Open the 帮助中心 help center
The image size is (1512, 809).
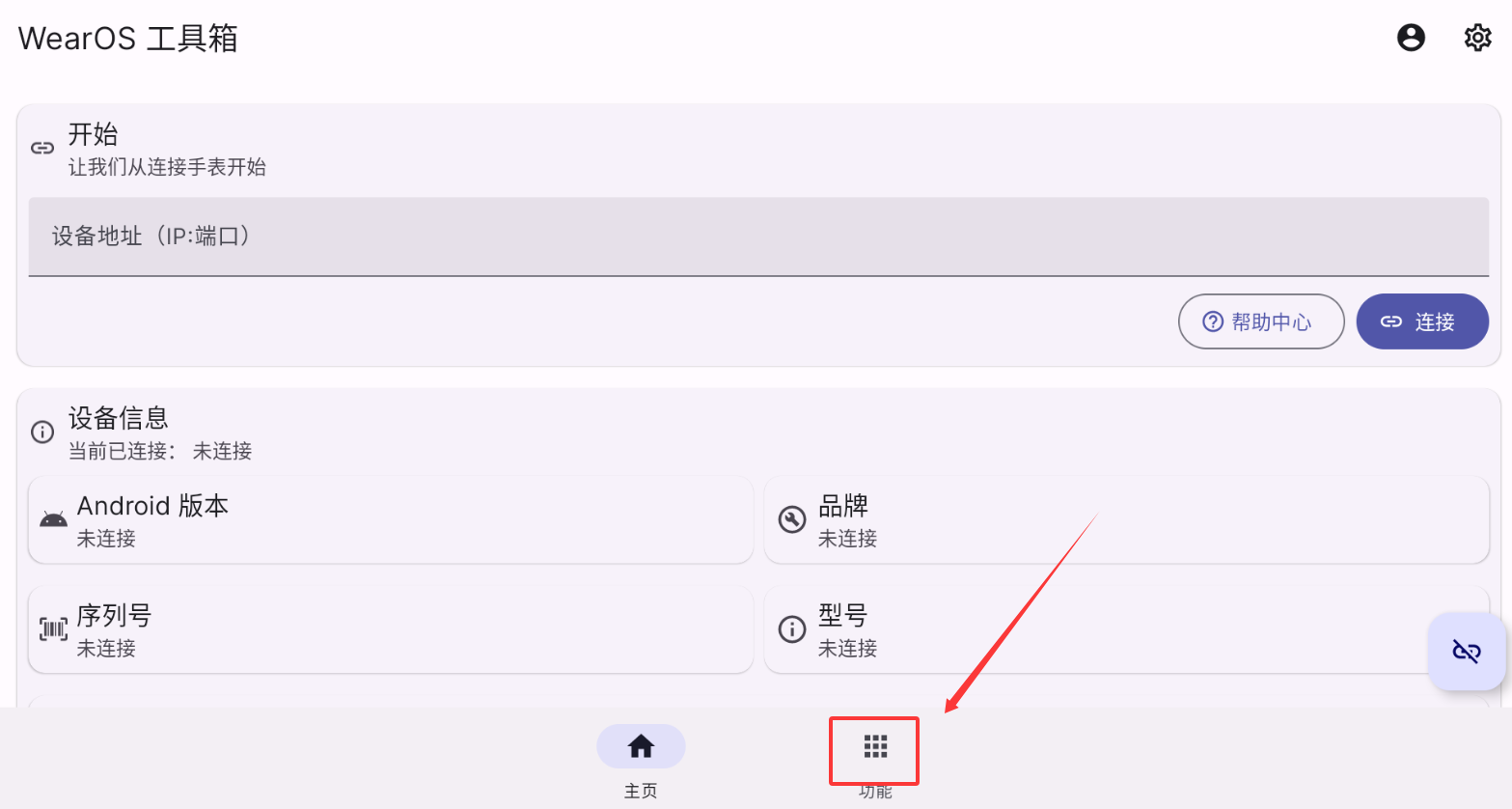pos(1261,321)
